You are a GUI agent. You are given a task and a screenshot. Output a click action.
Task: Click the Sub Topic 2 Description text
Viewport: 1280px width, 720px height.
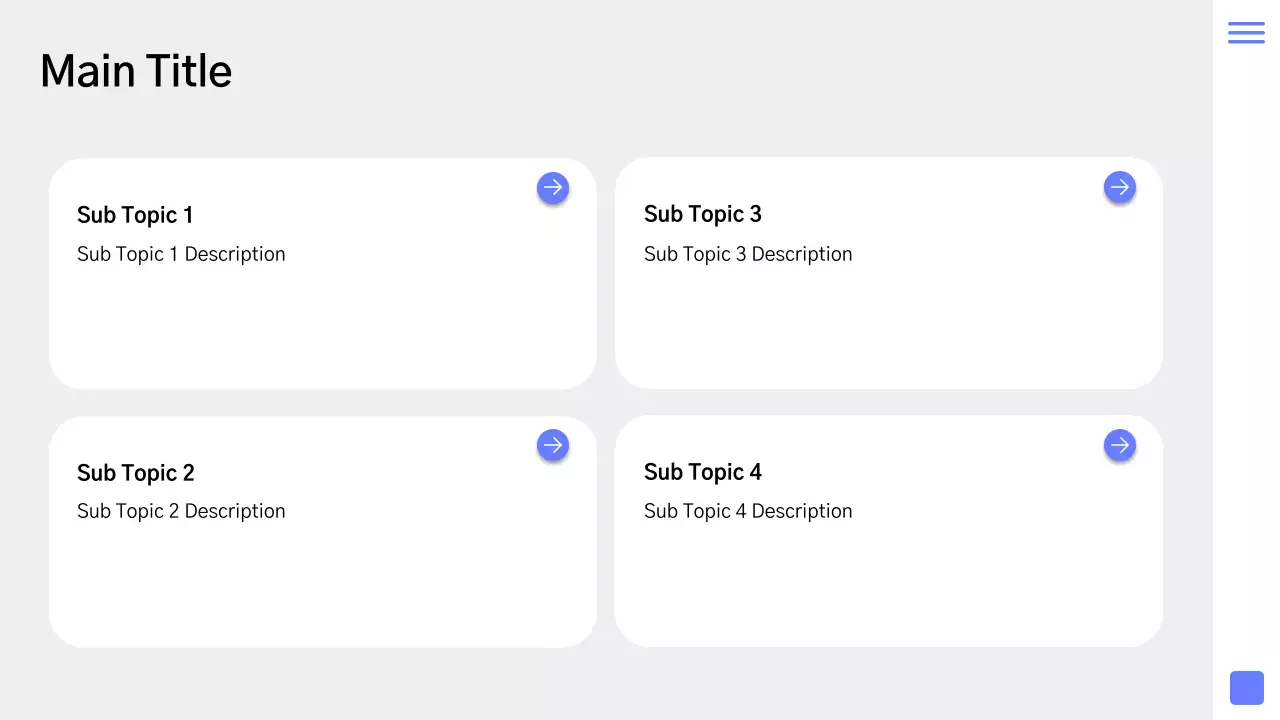tap(181, 511)
